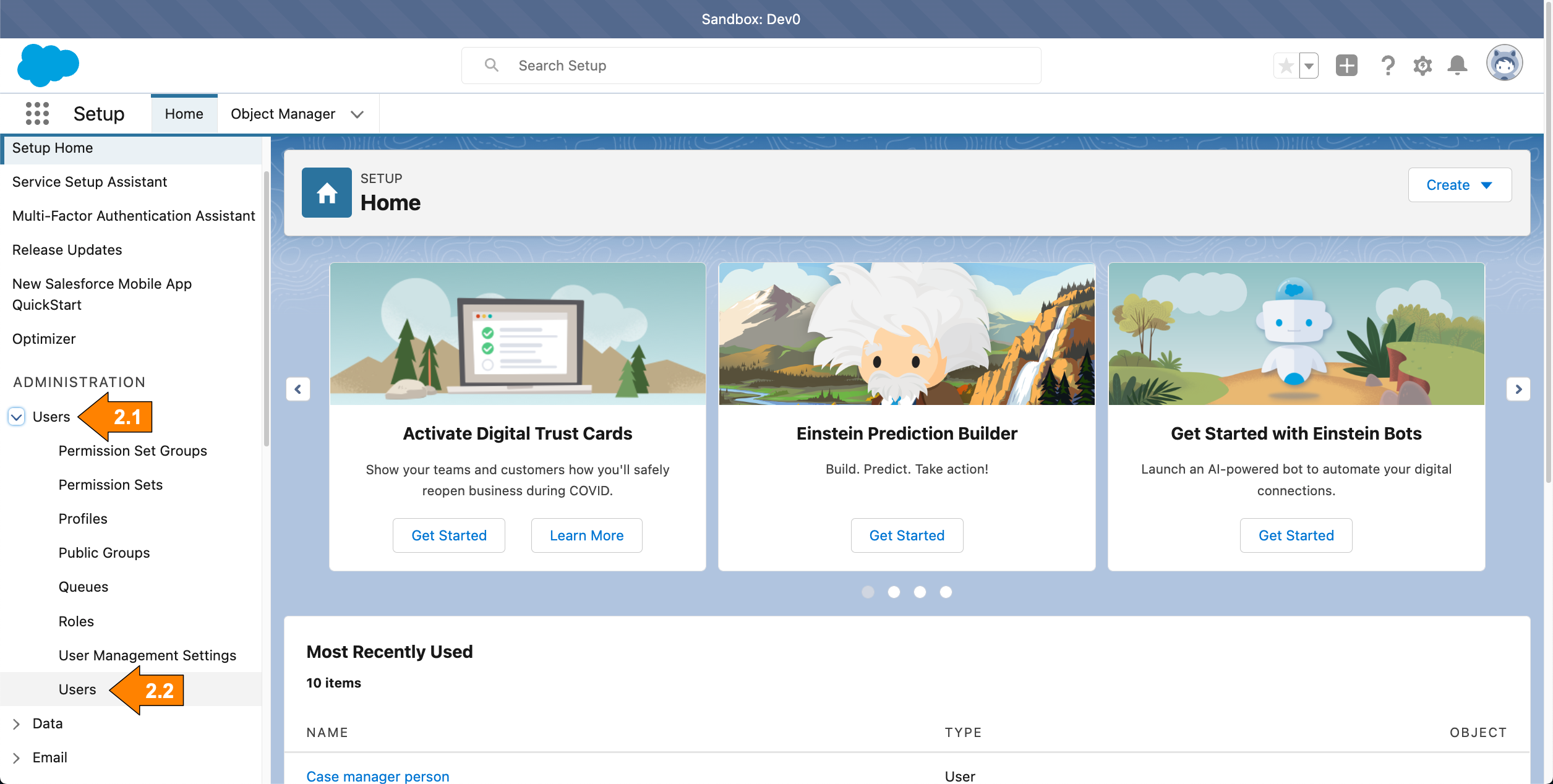Open Permission Sets in the sidebar
Image resolution: width=1553 pixels, height=784 pixels.
pyautogui.click(x=111, y=485)
